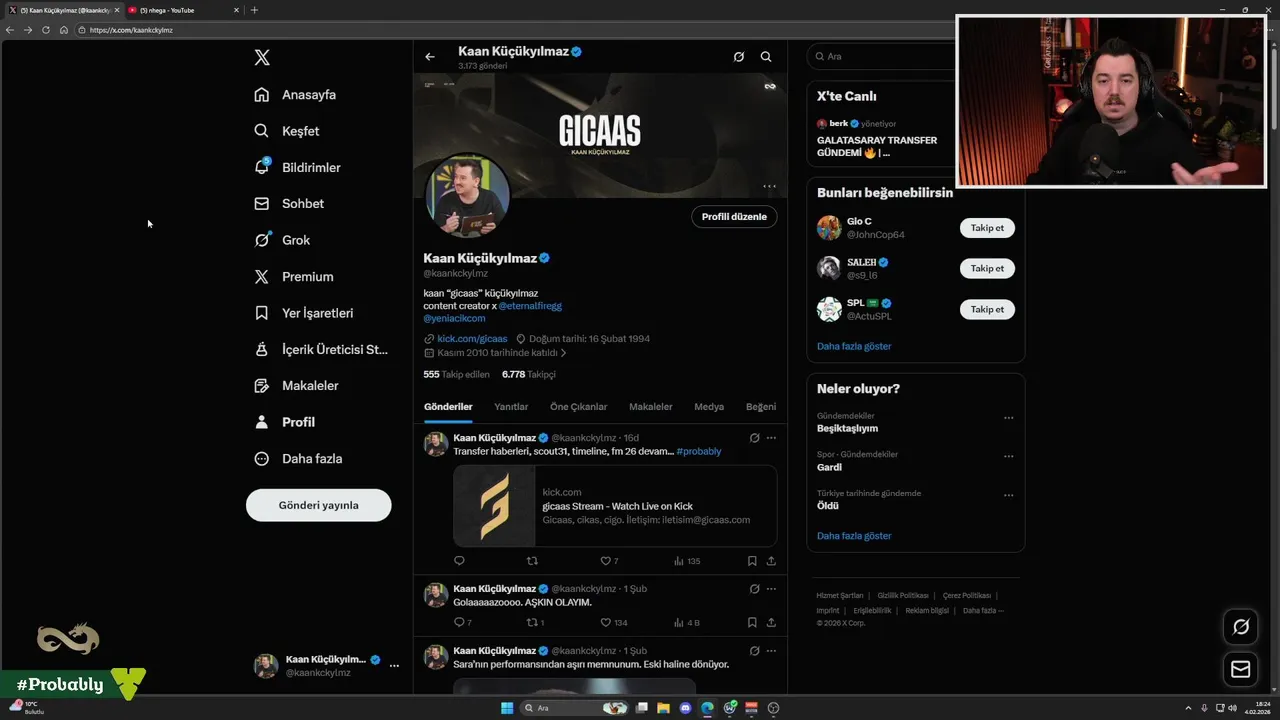The height and width of the screenshot is (720, 1280).
Task: Switch to Medya tab
Action: pos(709,407)
